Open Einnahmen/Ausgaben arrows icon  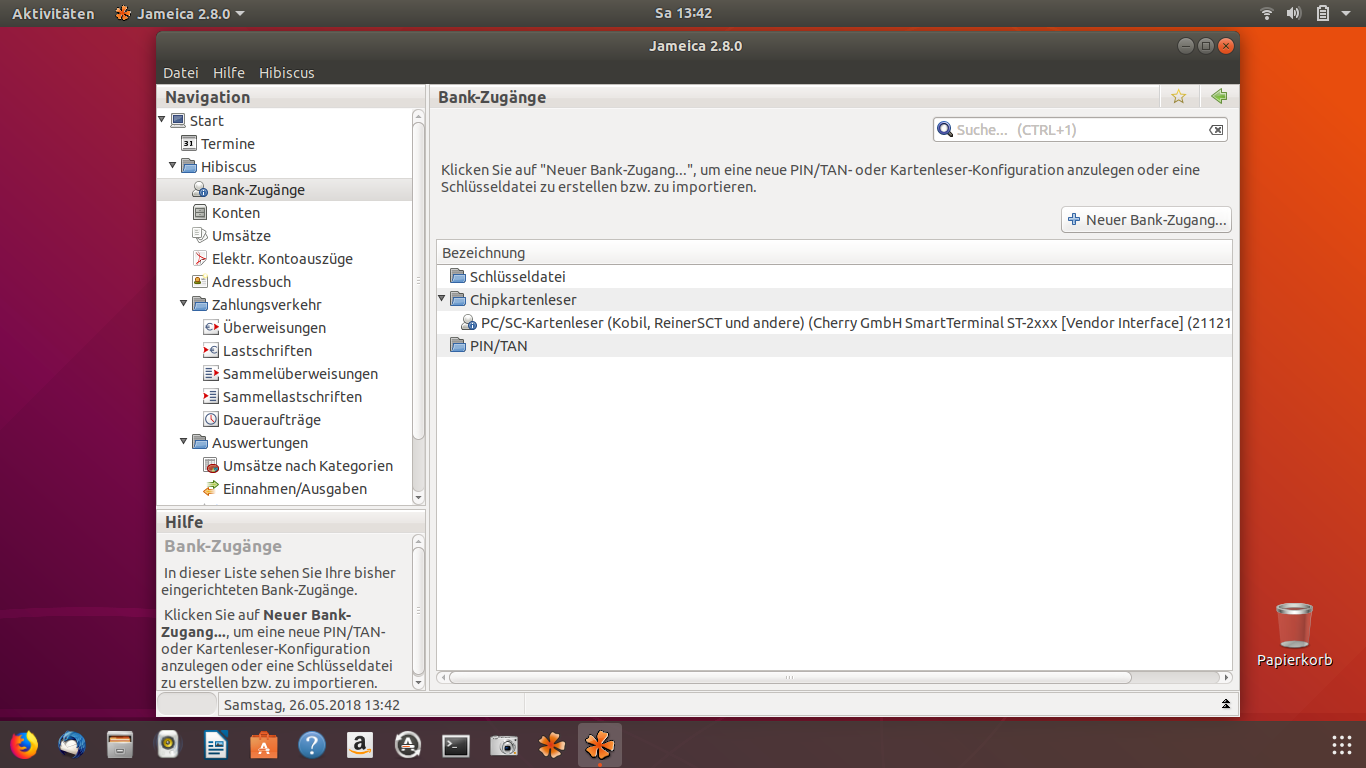211,488
